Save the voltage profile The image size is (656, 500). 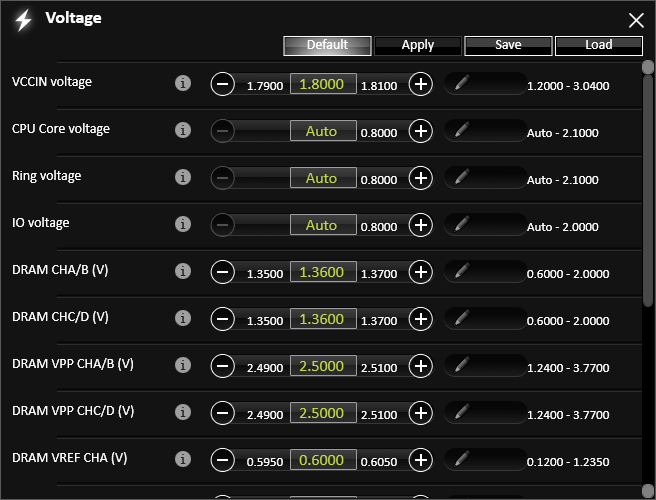point(507,45)
